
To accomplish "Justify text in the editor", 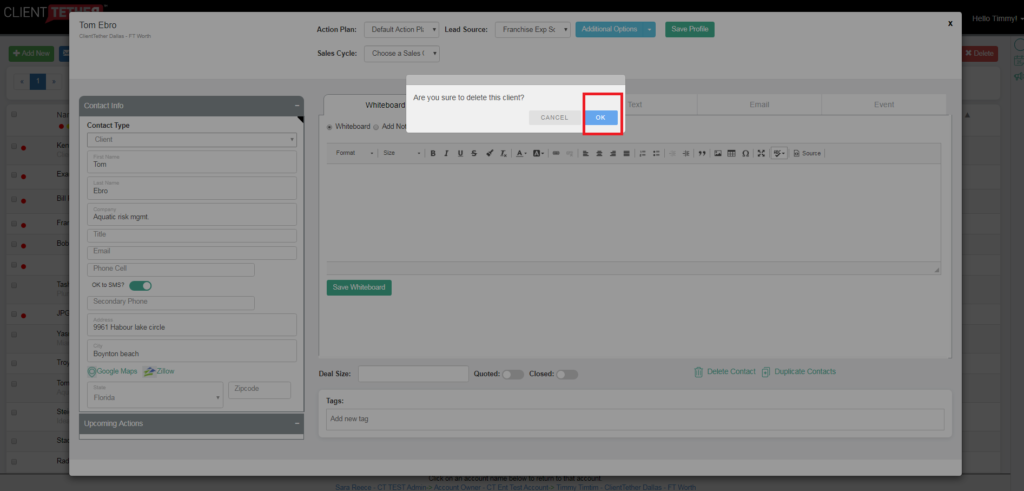I will 626,153.
